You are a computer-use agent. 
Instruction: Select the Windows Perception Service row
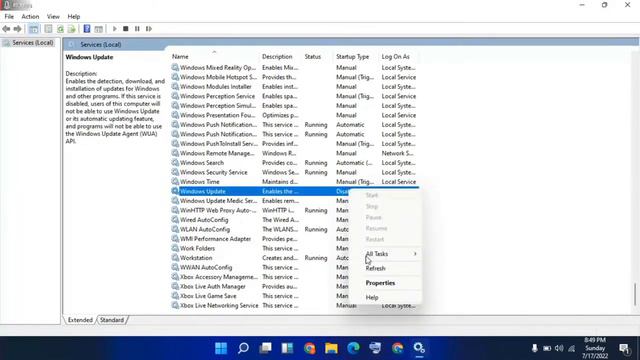click(x=294, y=96)
